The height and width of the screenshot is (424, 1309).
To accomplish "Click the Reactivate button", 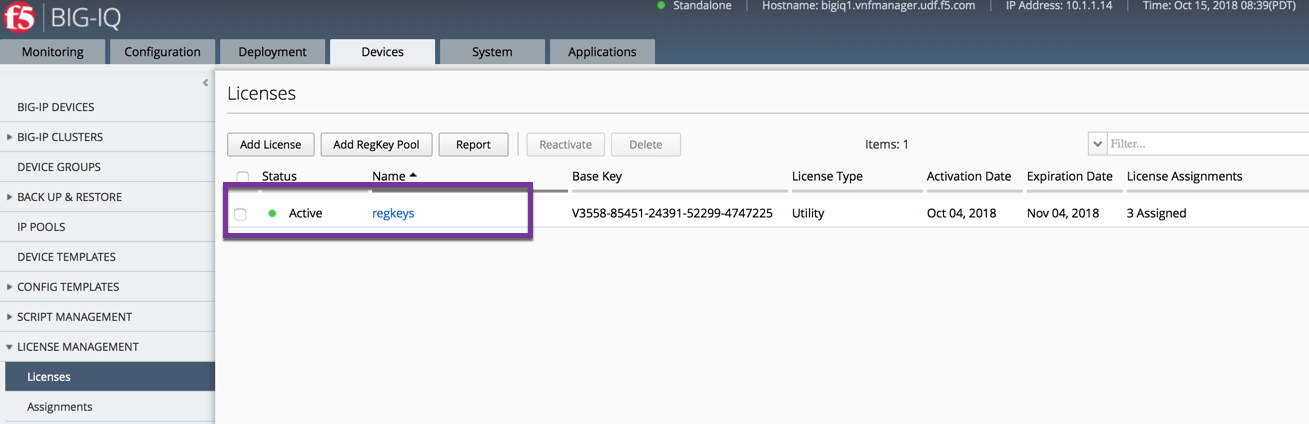I will point(566,144).
